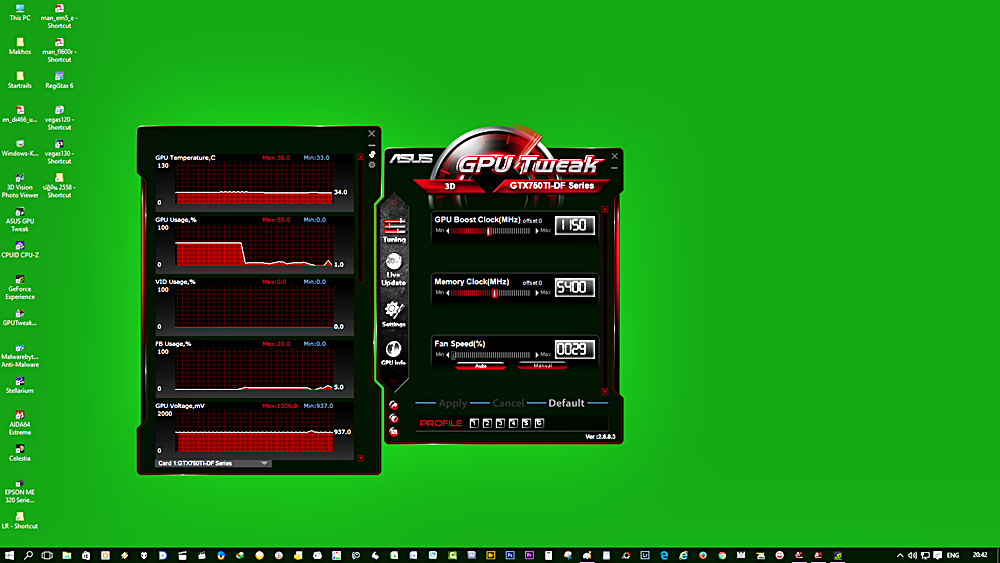Increase Fan Speed with right arrow

(536, 355)
